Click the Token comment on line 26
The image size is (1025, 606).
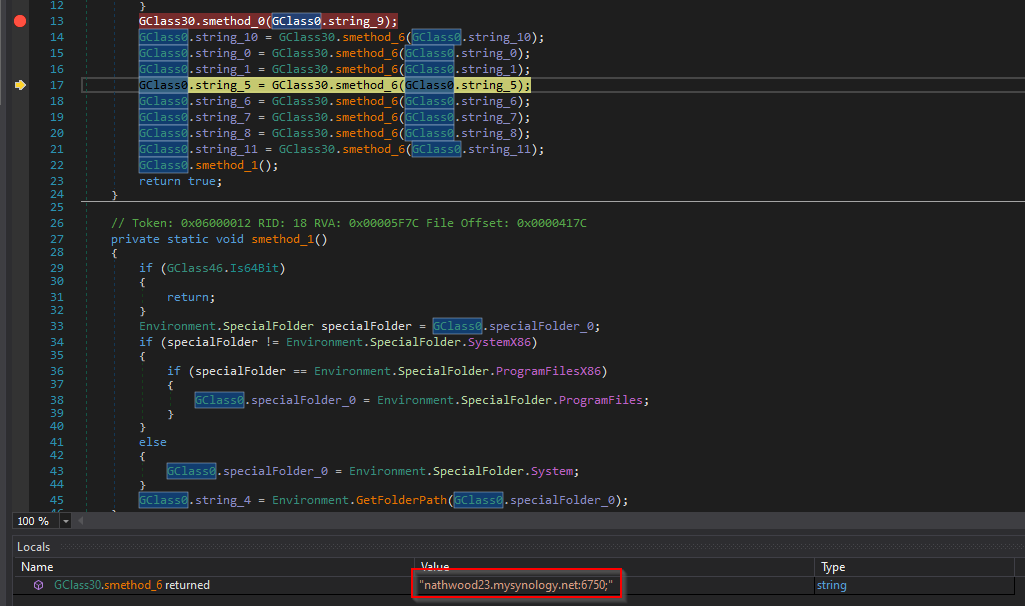click(349, 223)
